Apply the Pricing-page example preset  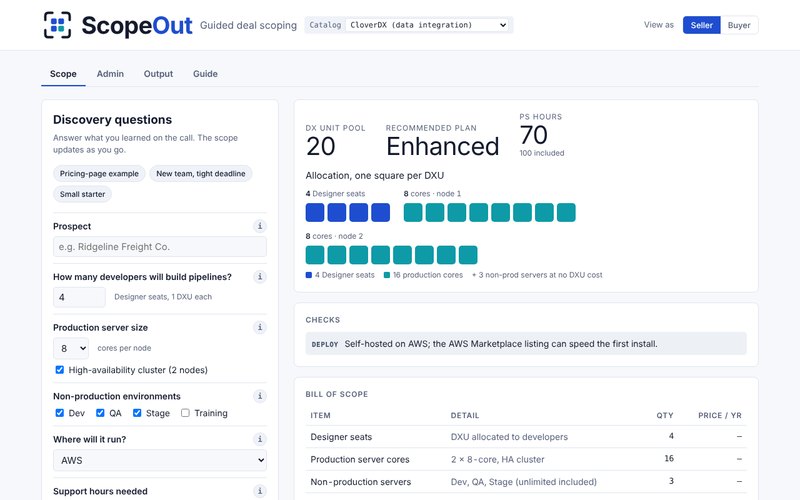(99, 173)
